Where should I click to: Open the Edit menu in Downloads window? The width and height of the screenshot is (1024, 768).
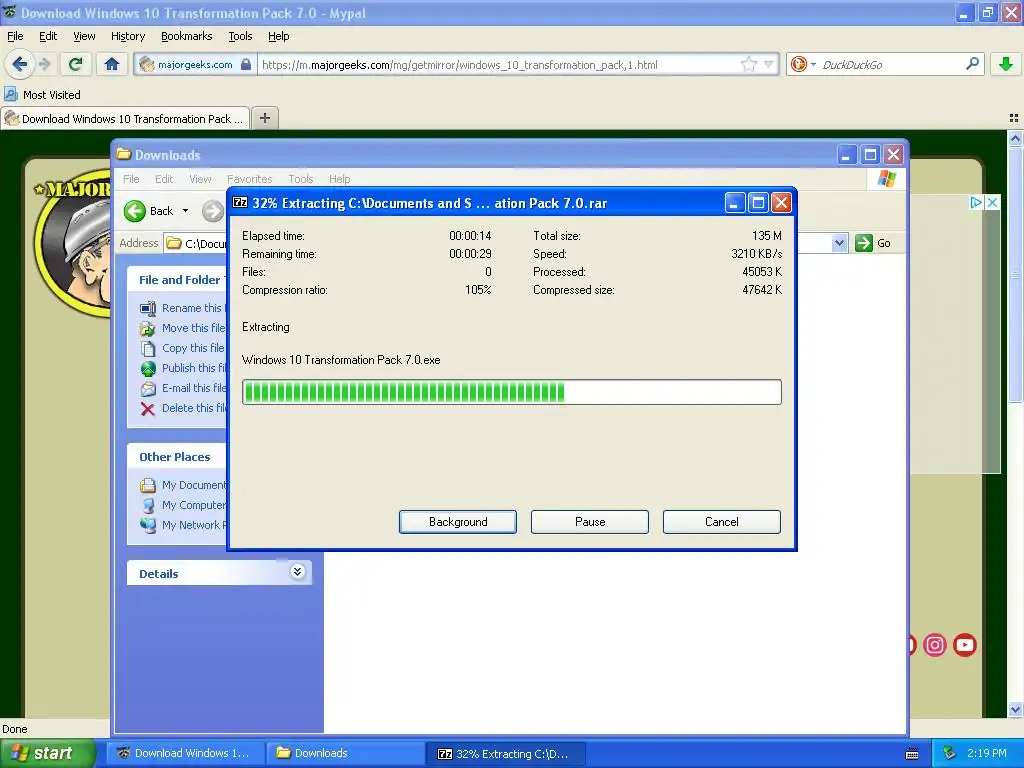(164, 179)
